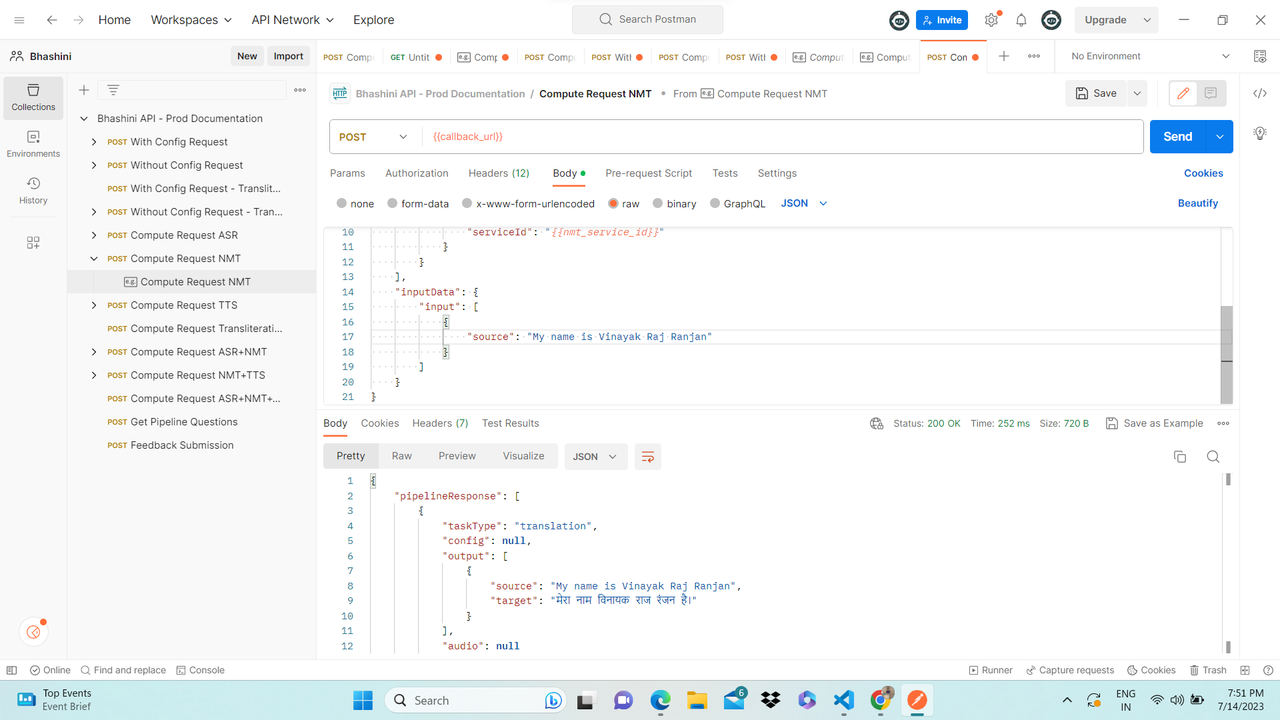Open code snippet panel icon
This screenshot has width=1280, height=720.
tap(1260, 93)
